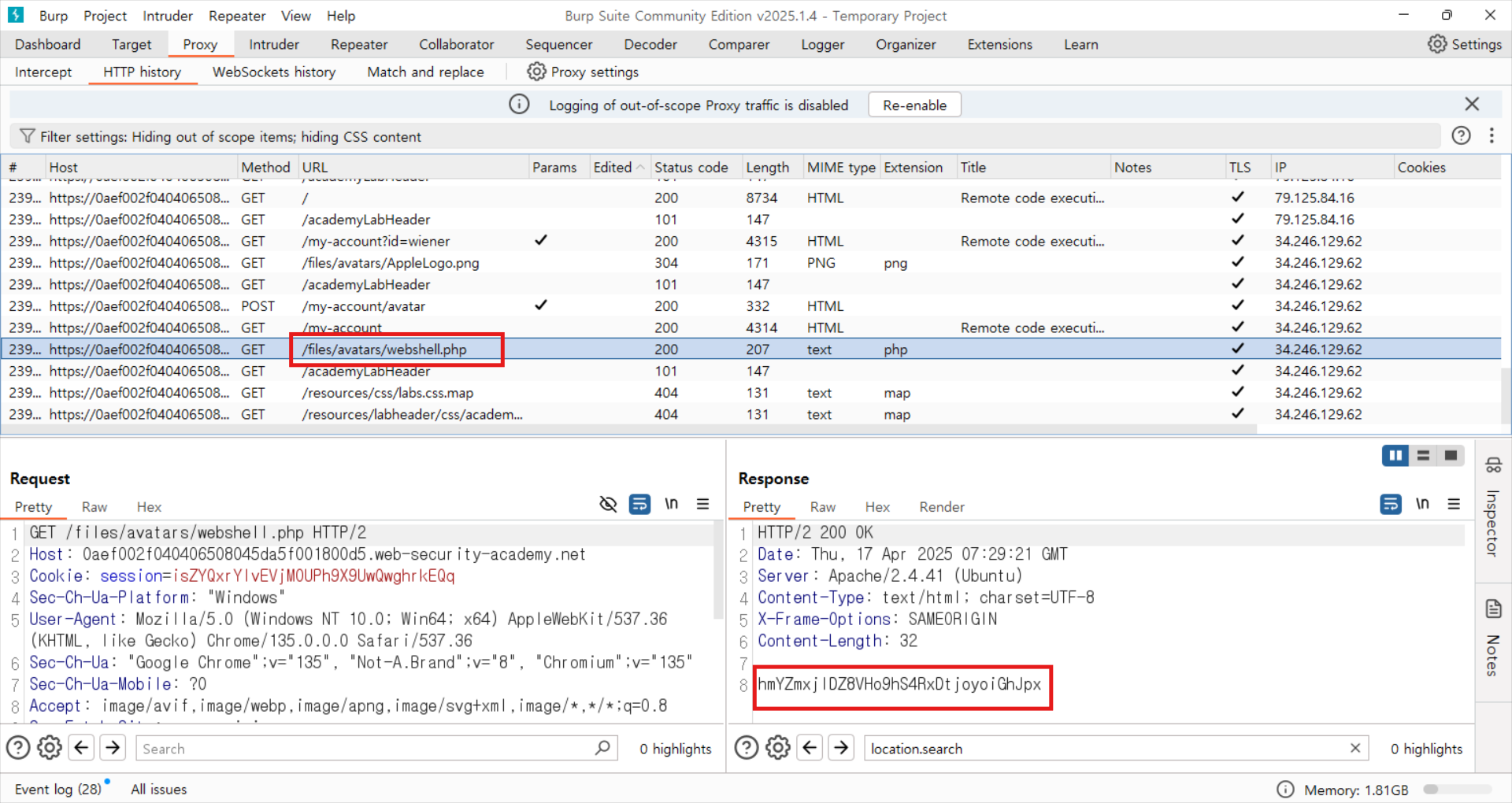The image size is (1512, 803).
Task: Open the Intercept sub-tab
Action: 43,72
